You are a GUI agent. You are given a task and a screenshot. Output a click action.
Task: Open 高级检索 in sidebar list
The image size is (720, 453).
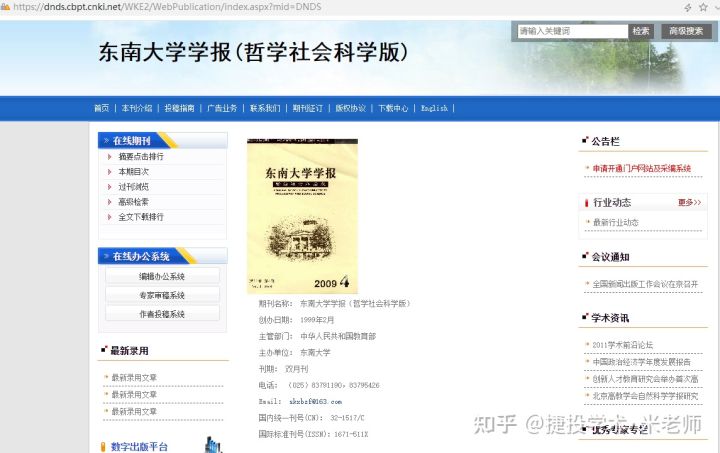(134, 202)
